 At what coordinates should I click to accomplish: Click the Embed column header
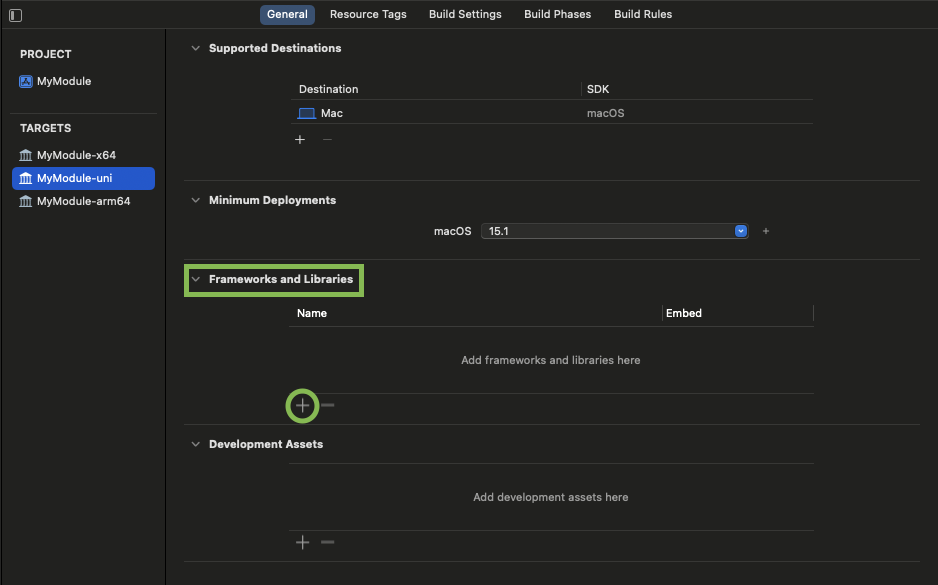(684, 313)
